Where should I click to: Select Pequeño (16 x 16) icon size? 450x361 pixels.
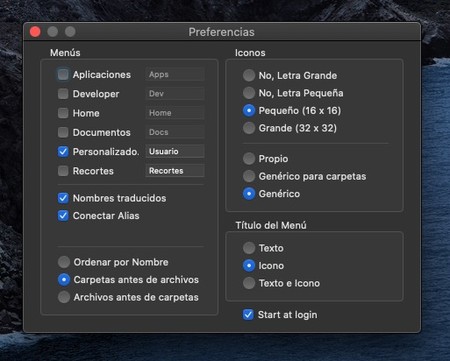(x=249, y=110)
